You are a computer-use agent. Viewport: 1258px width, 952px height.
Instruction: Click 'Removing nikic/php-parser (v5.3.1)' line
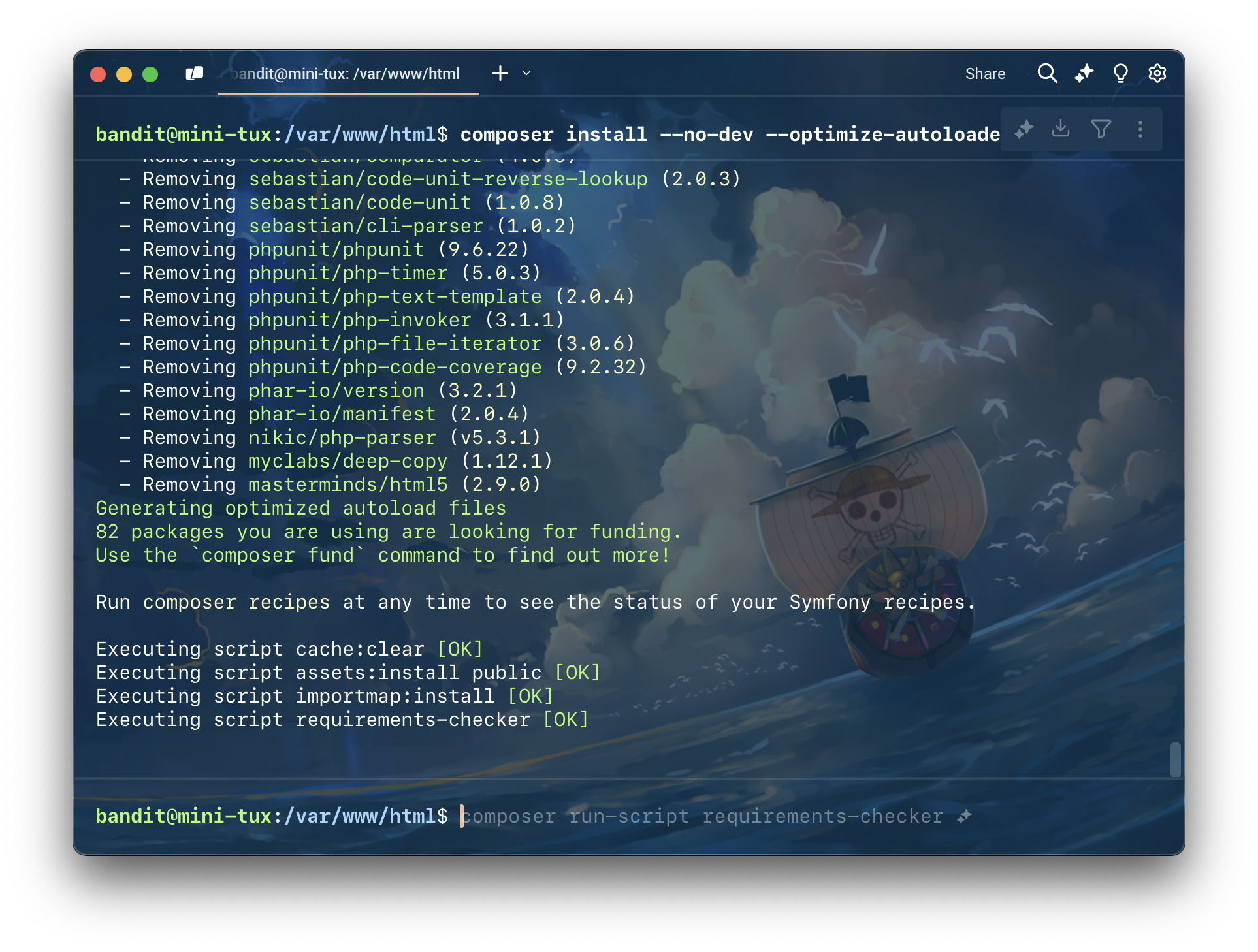[330, 437]
